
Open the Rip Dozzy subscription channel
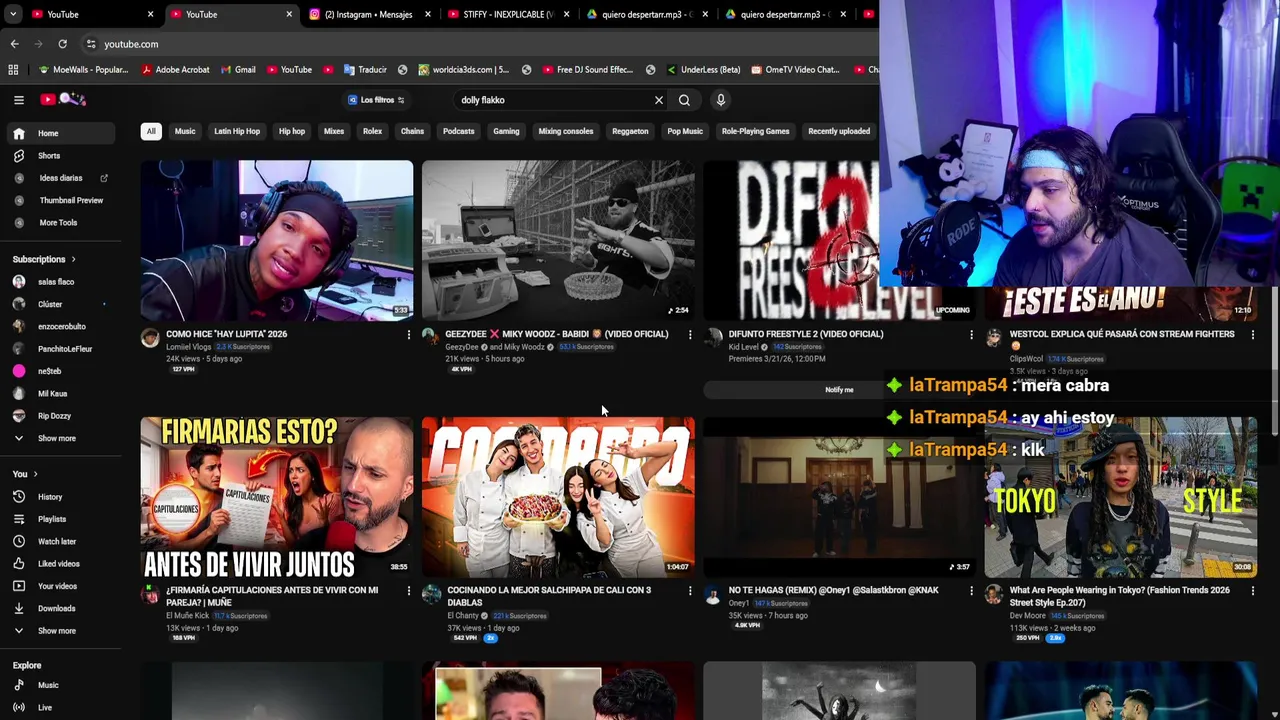click(x=60, y=416)
